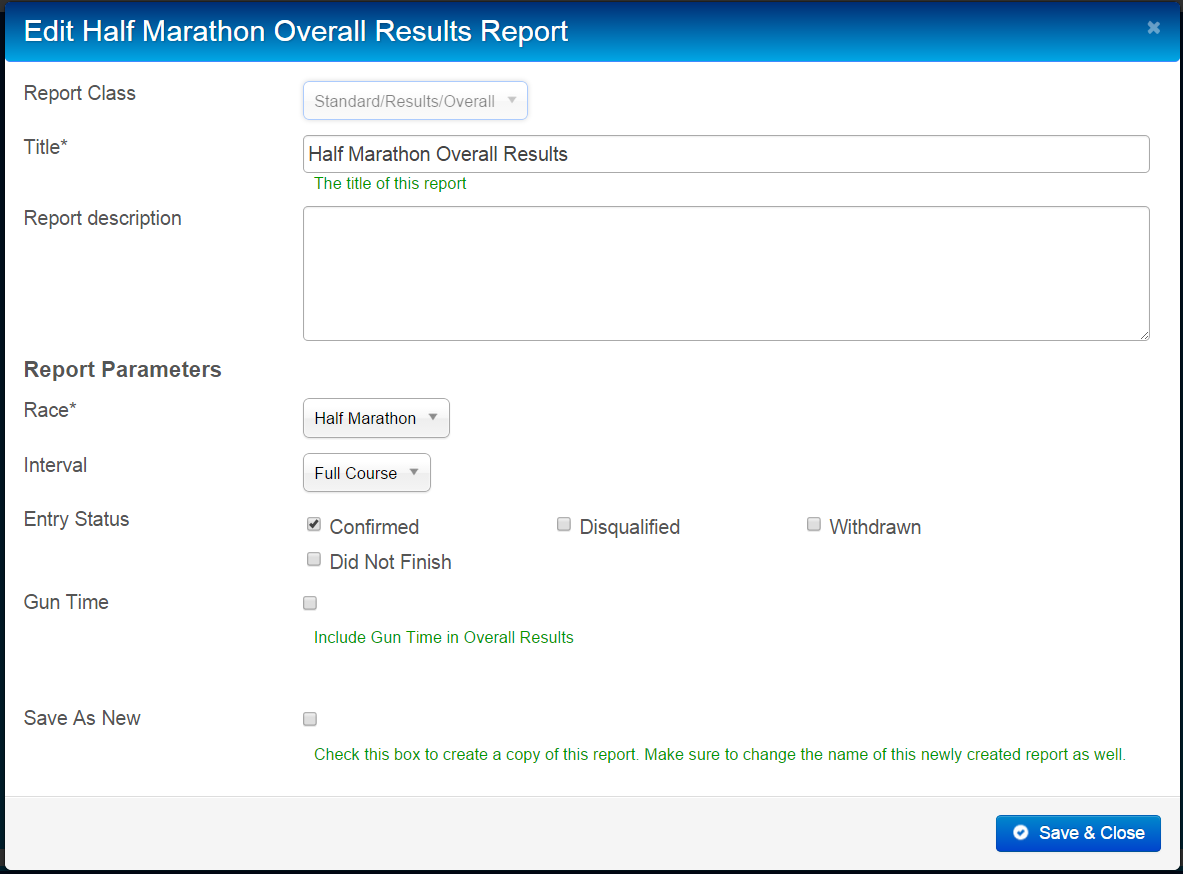This screenshot has width=1183, height=874.
Task: Click the copy report hint text
Action: 720,755
